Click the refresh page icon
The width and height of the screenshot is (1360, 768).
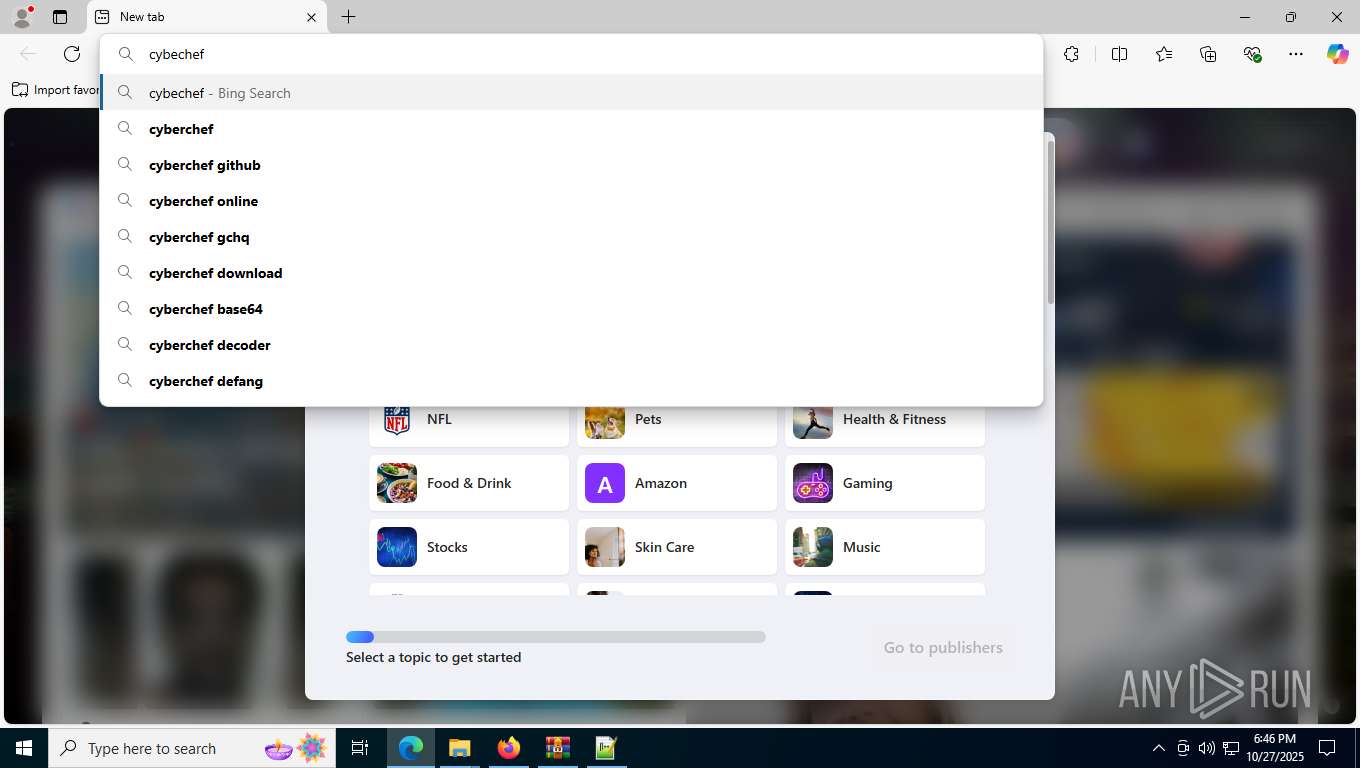coord(72,54)
